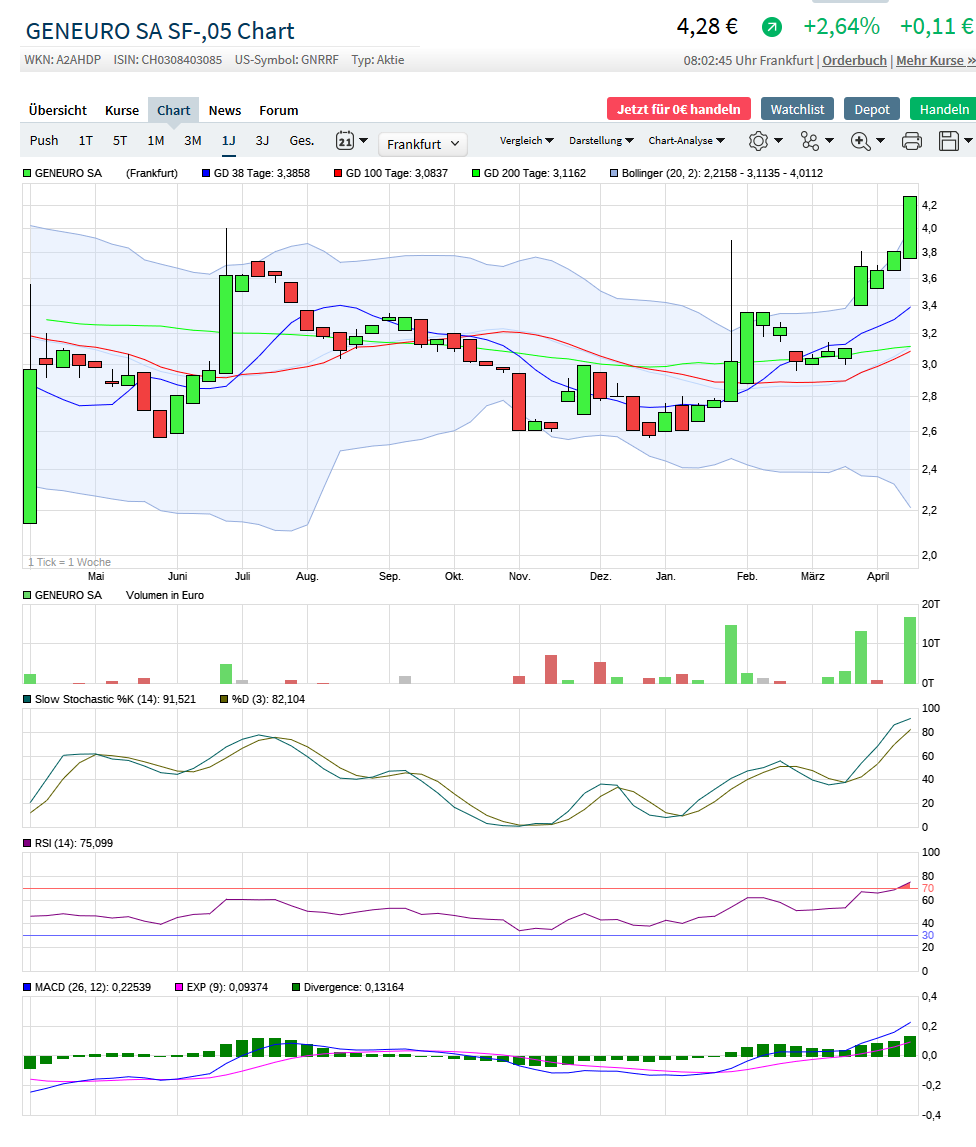
Task: Click the RSI (14) purple legend swatch
Action: (27, 843)
